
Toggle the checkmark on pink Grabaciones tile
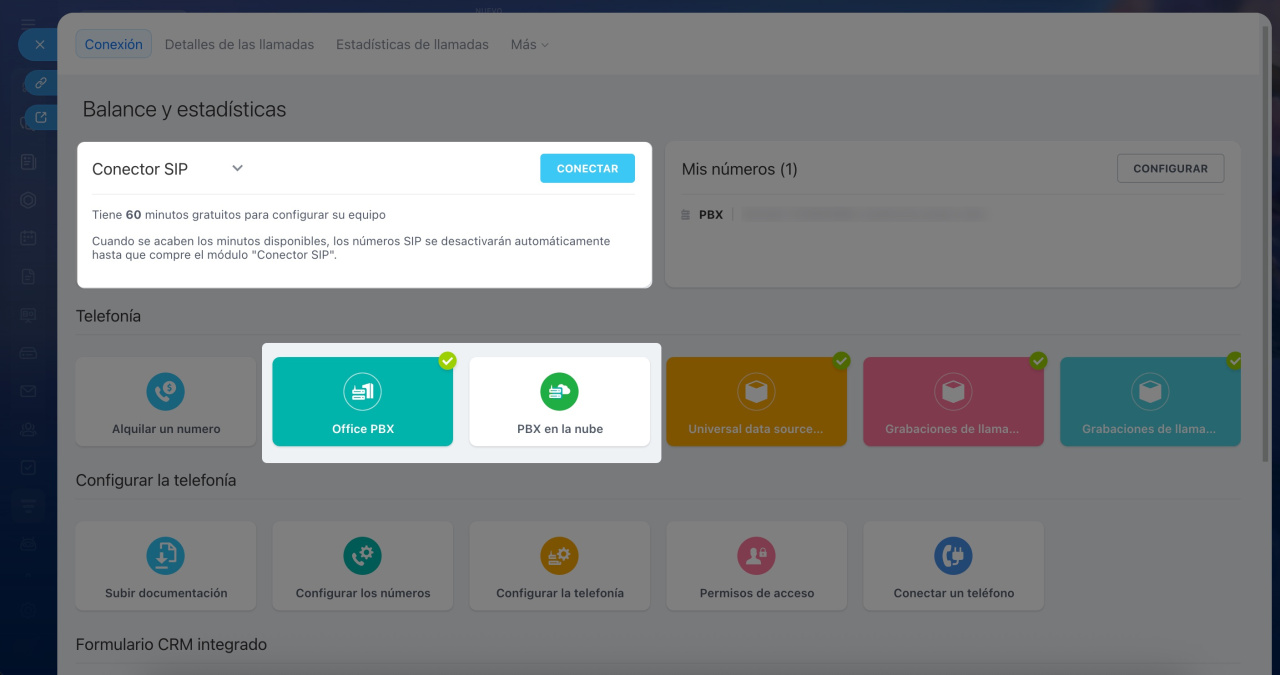[1038, 361]
